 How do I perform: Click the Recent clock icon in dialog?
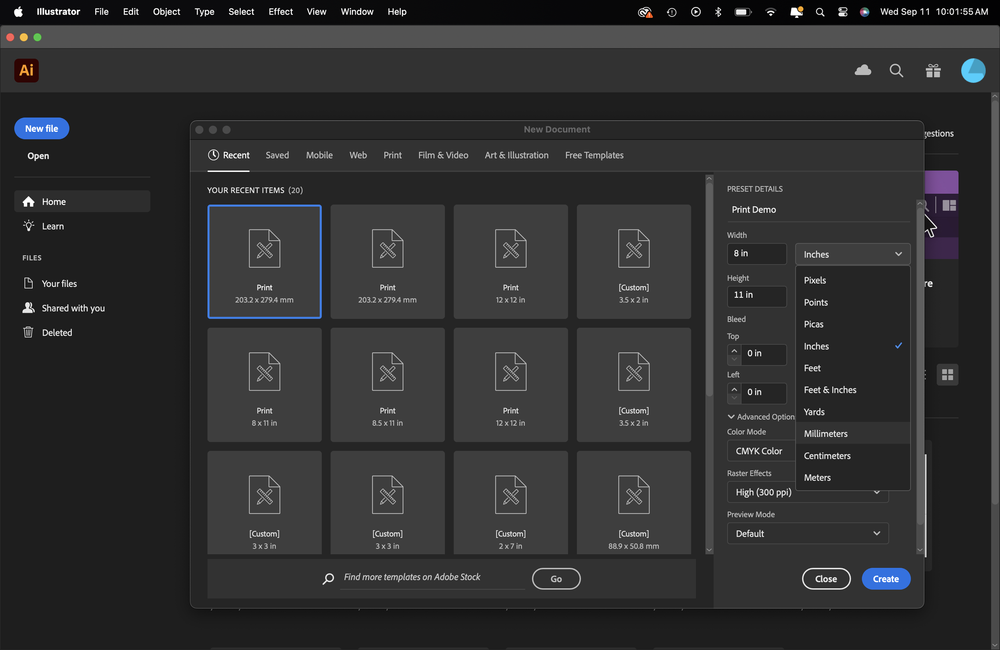tap(213, 155)
